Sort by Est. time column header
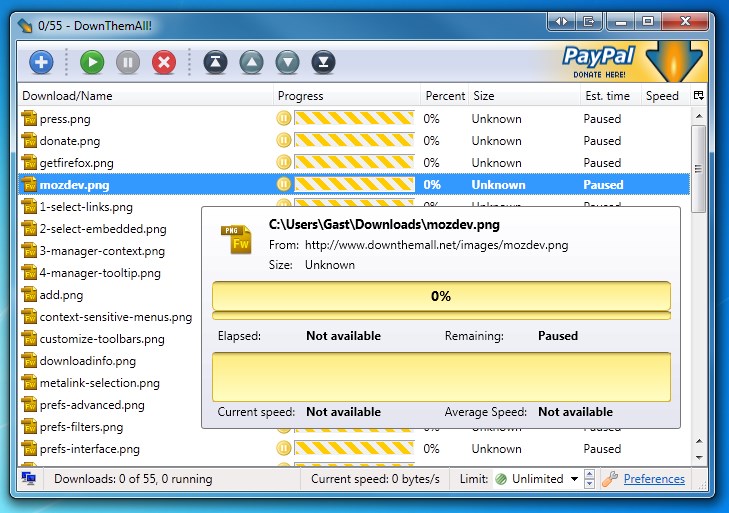This screenshot has height=513, width=729. click(x=611, y=96)
